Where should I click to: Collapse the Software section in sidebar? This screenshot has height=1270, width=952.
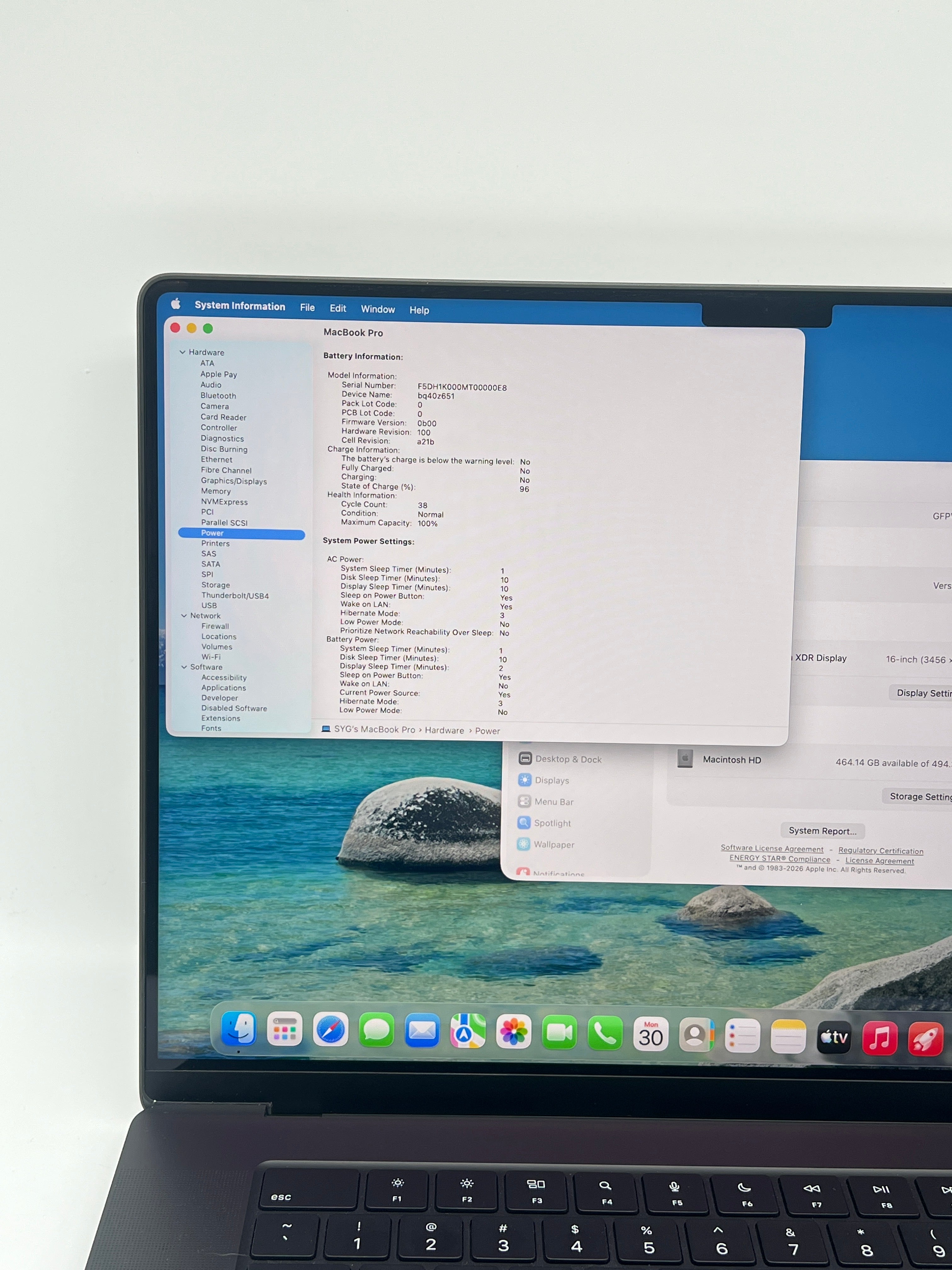184,667
